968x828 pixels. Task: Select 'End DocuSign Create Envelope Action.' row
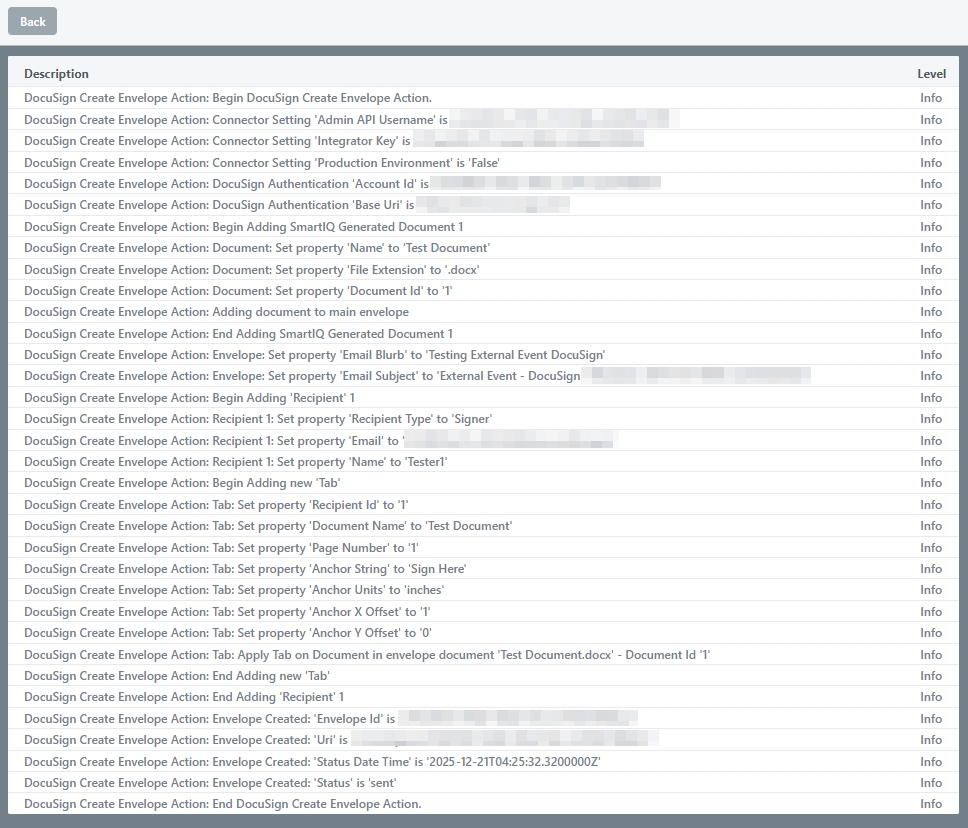click(x=483, y=804)
